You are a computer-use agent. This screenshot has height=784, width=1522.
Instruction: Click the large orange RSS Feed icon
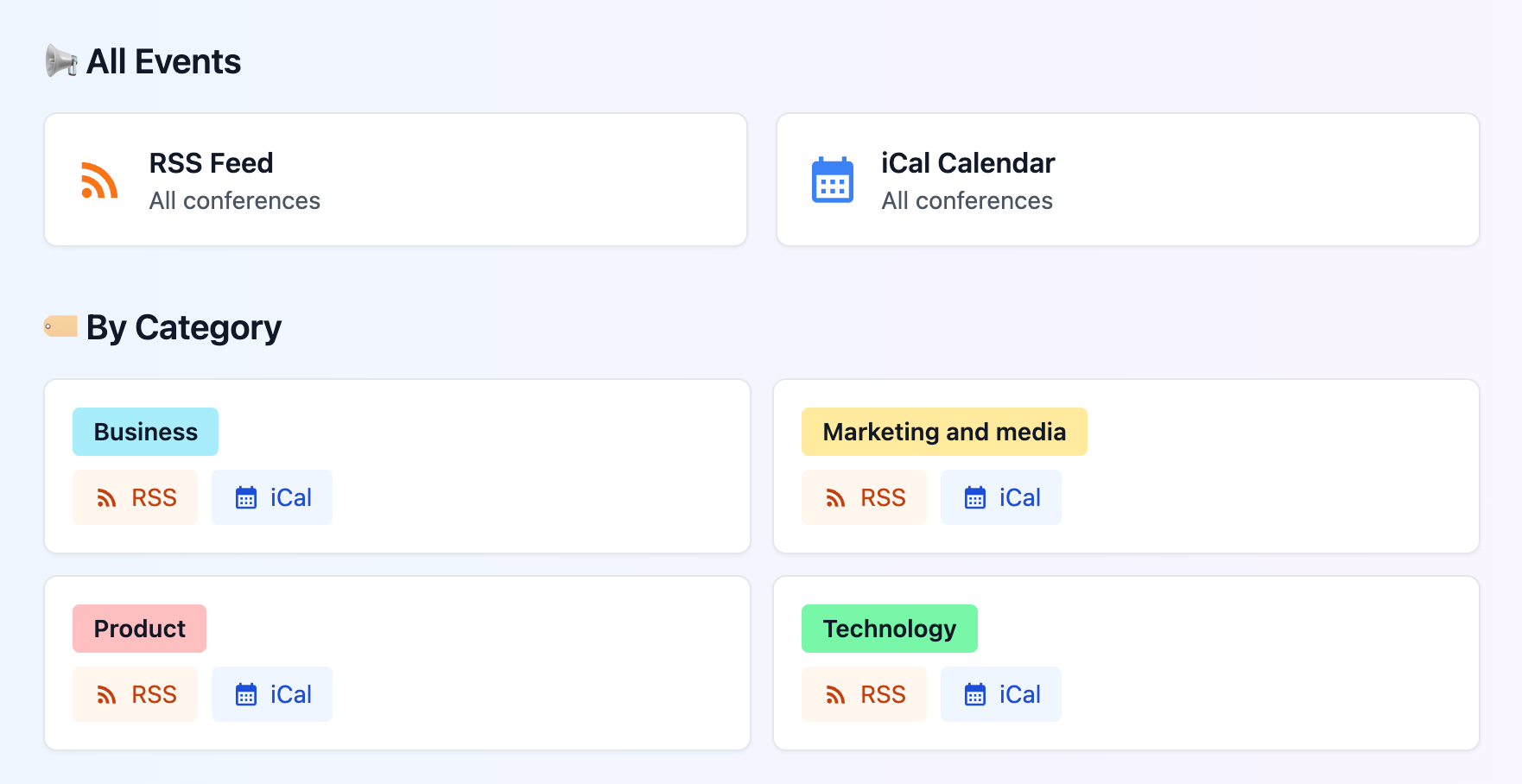click(99, 180)
